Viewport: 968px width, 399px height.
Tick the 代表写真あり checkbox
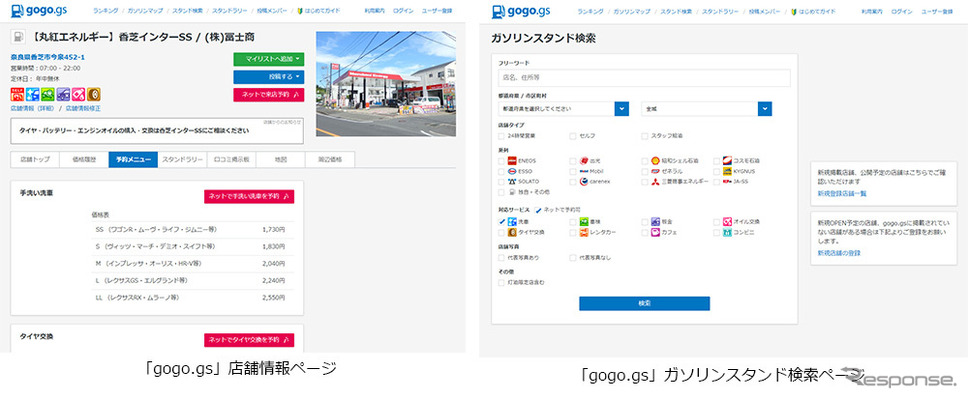[x=502, y=258]
